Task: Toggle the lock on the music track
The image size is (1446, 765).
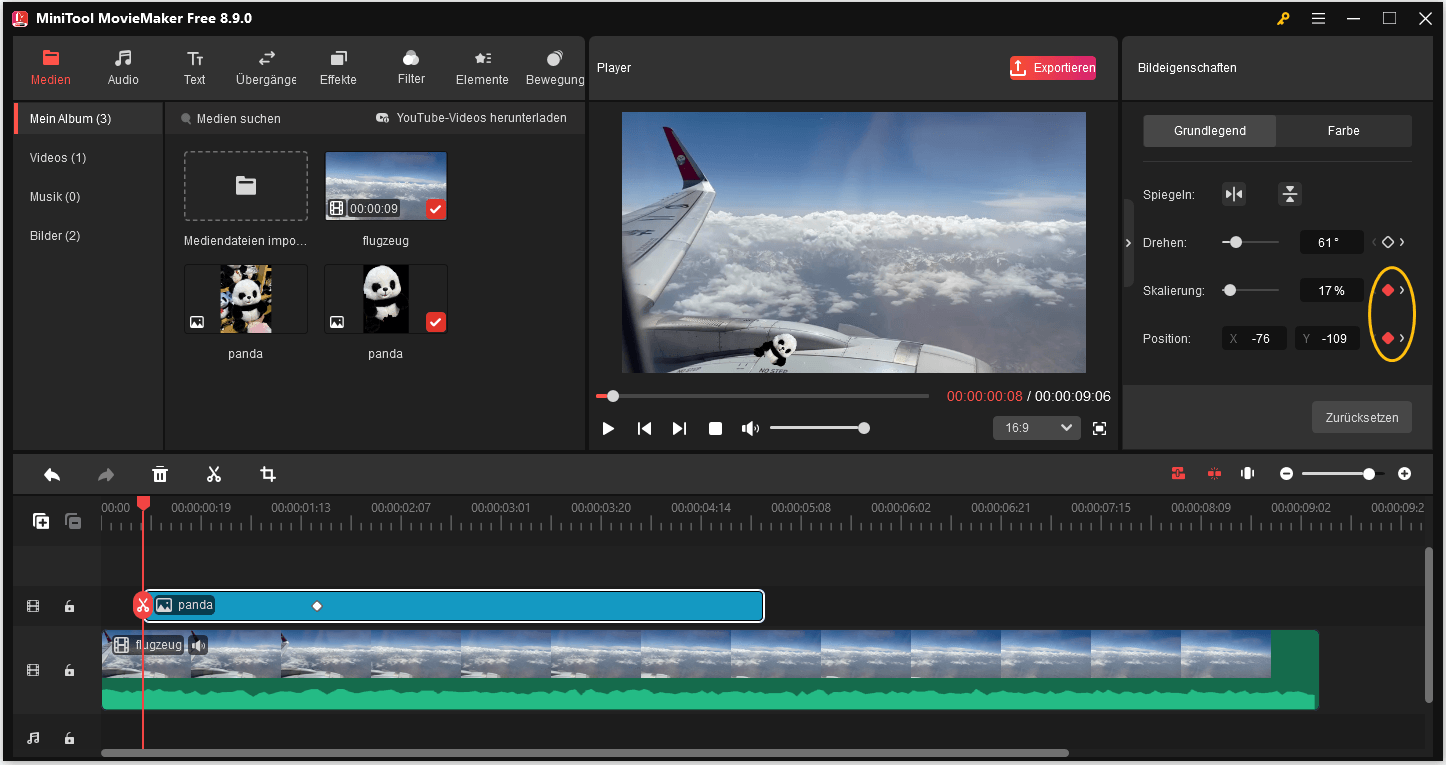Action: [69, 738]
